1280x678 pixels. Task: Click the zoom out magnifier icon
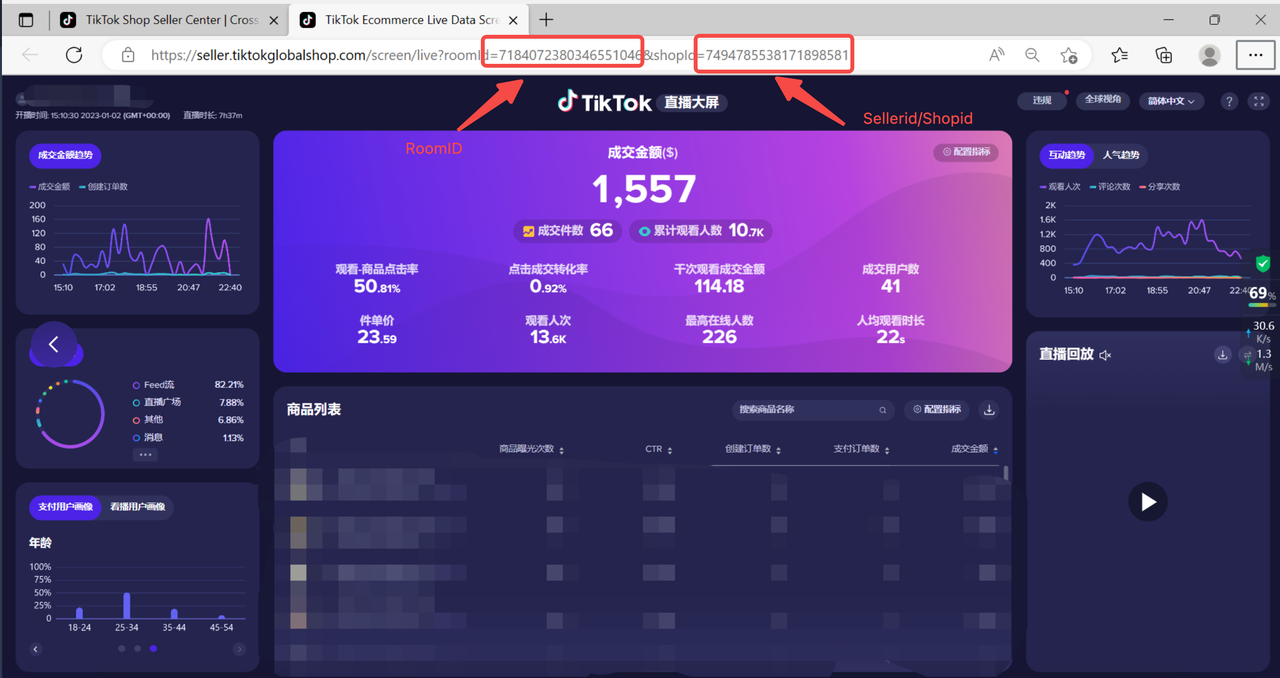1032,55
